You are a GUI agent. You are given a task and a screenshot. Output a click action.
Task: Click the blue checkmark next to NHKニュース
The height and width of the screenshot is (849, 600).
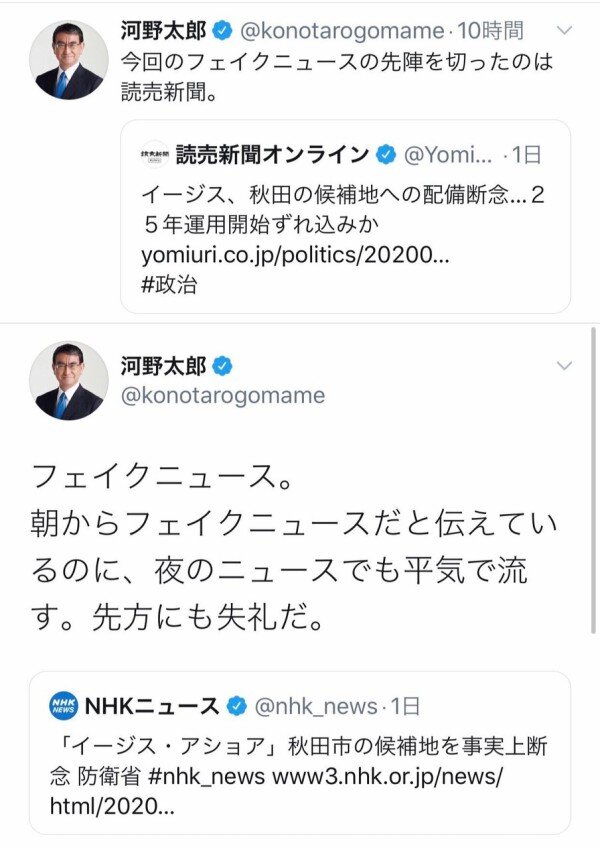(235, 705)
